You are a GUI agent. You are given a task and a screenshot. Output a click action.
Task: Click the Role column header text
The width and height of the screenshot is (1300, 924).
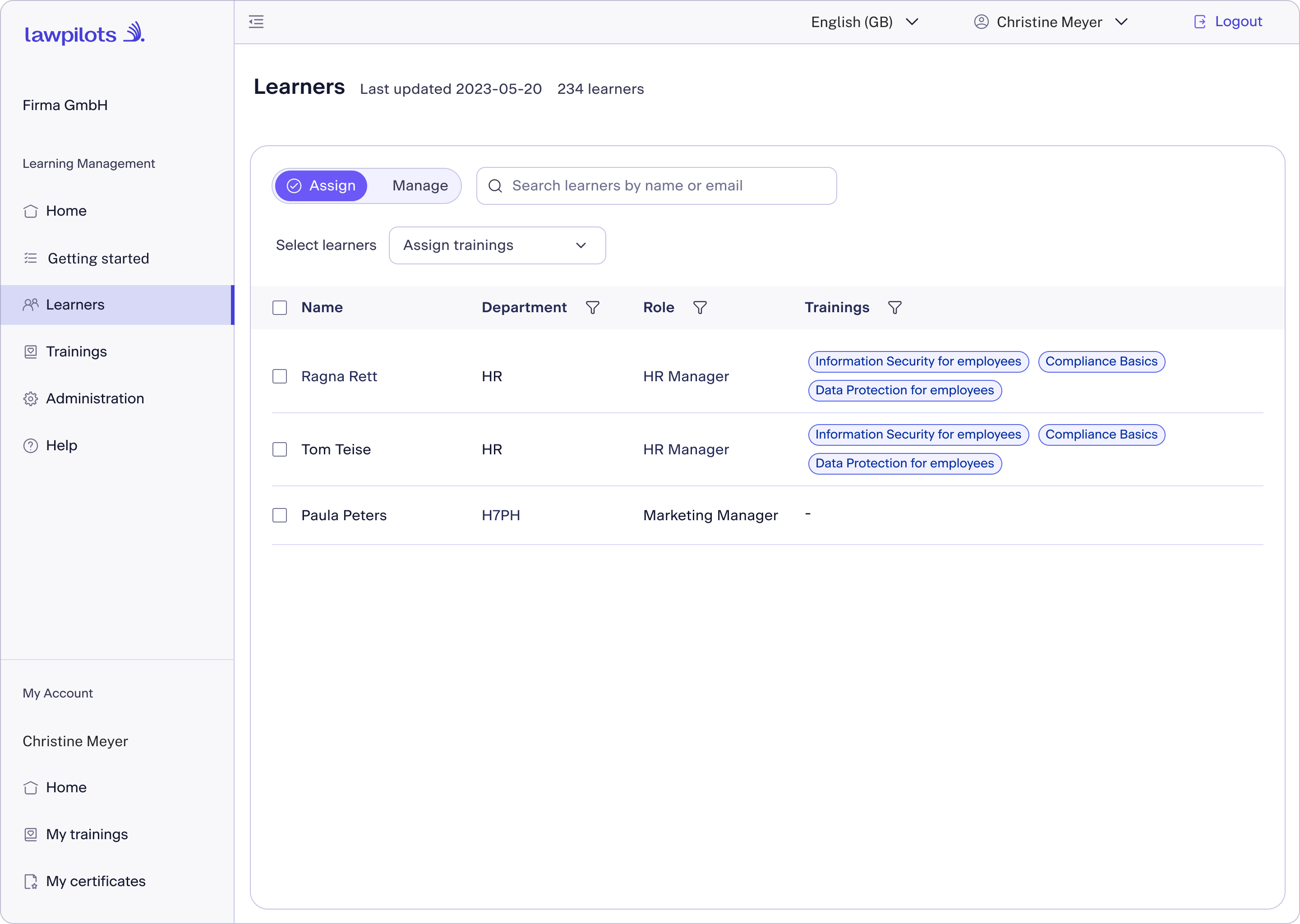coord(659,308)
